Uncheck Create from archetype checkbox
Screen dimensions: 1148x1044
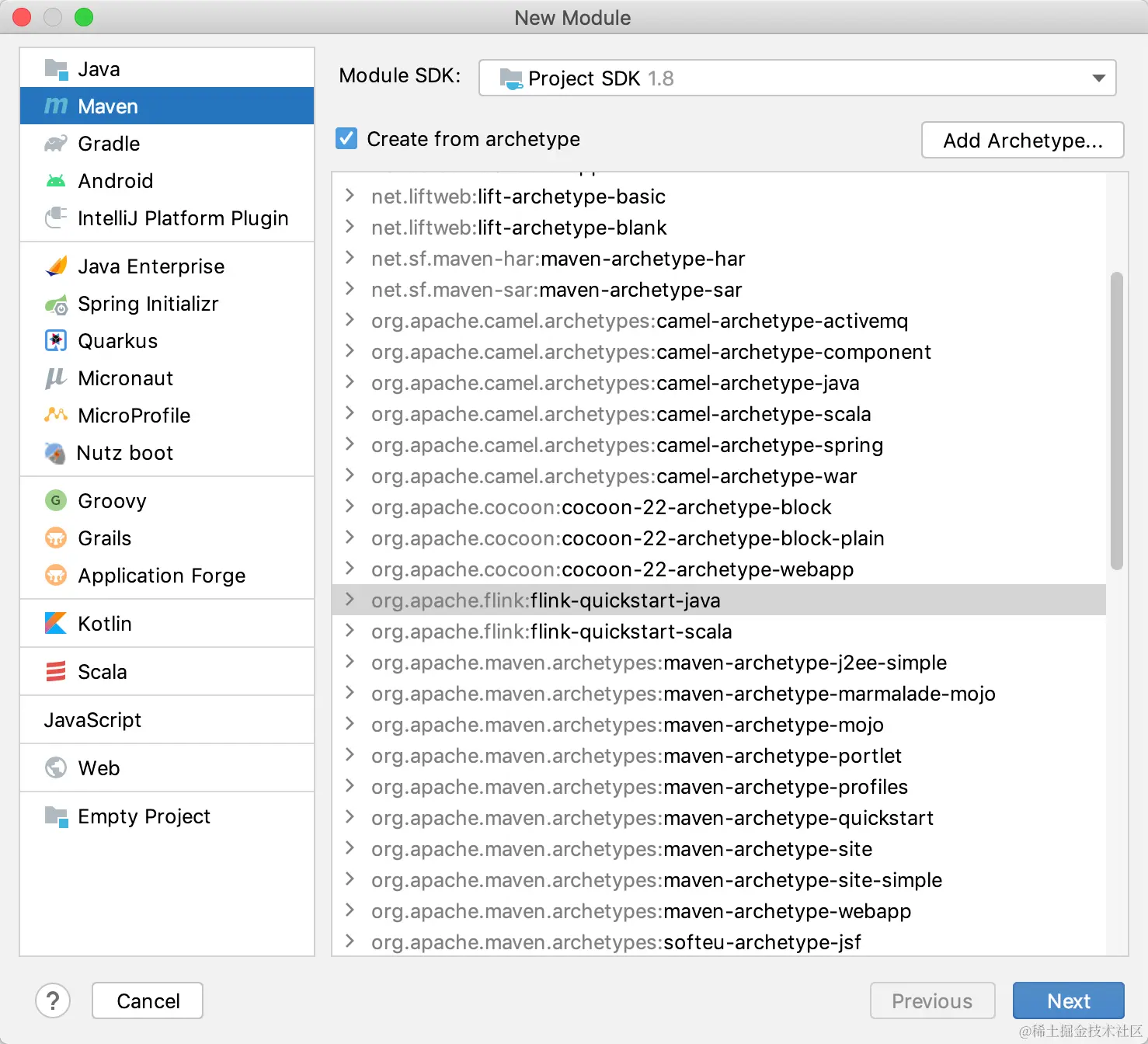346,138
